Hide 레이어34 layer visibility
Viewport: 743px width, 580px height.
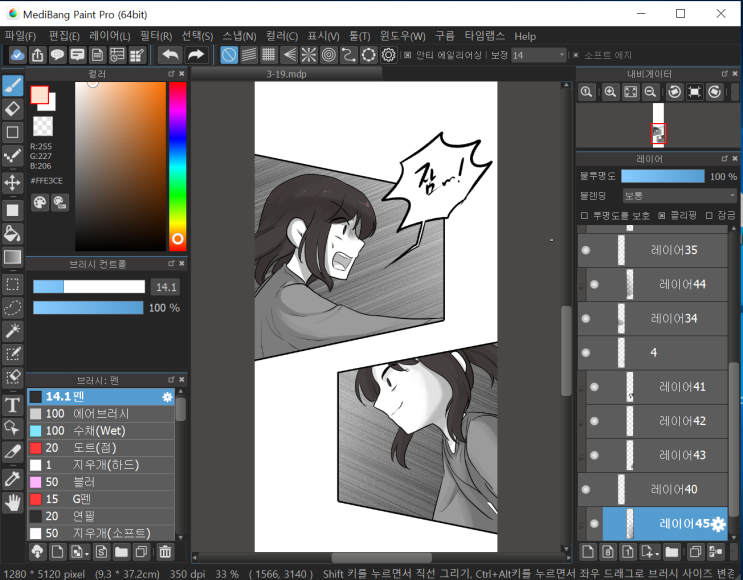click(x=586, y=318)
